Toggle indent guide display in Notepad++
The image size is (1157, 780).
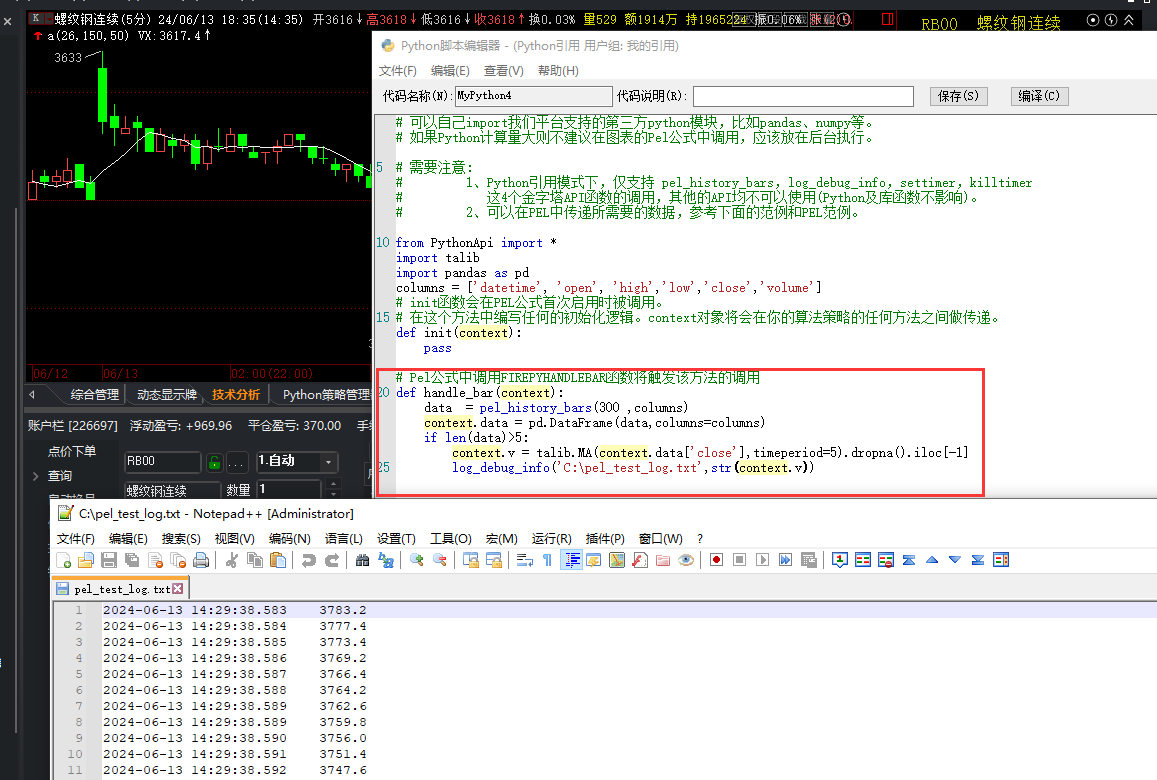pos(572,560)
